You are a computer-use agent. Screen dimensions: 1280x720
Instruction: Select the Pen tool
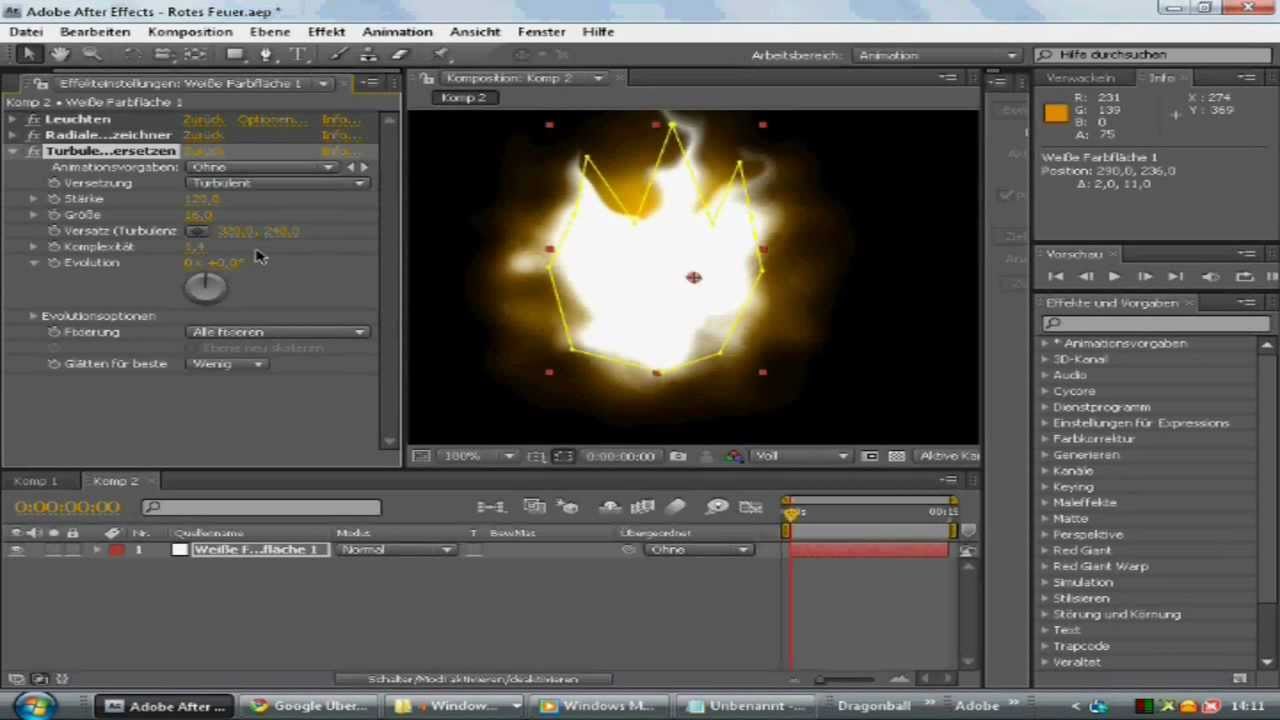coord(265,55)
